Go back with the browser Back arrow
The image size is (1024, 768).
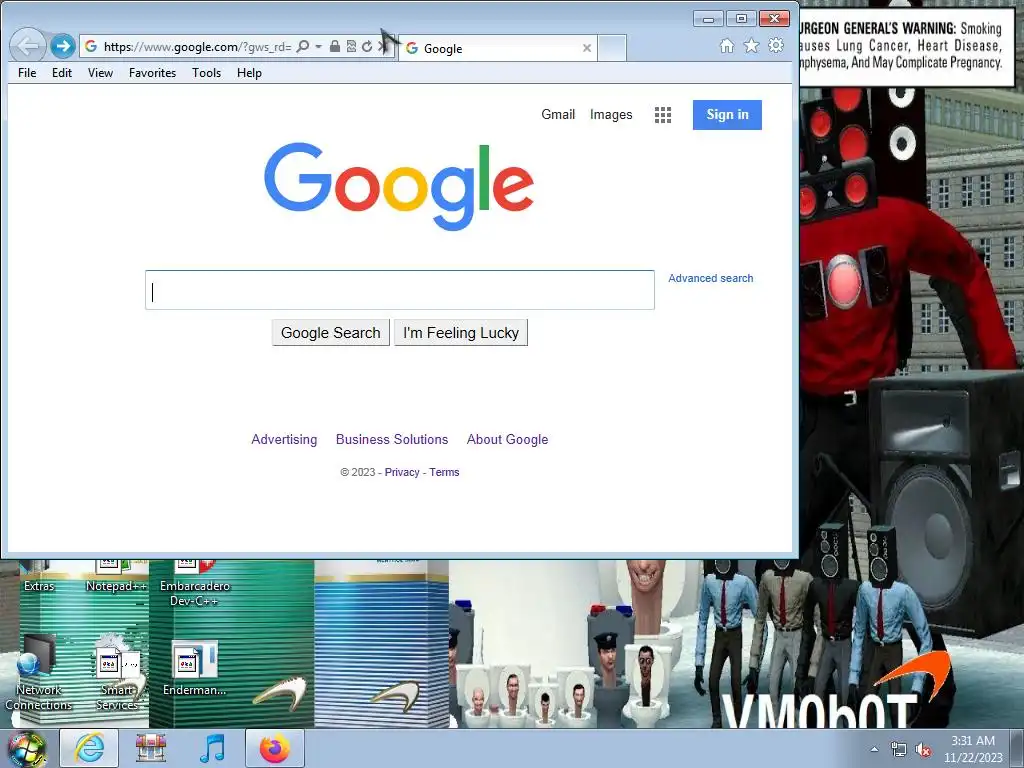point(27,46)
